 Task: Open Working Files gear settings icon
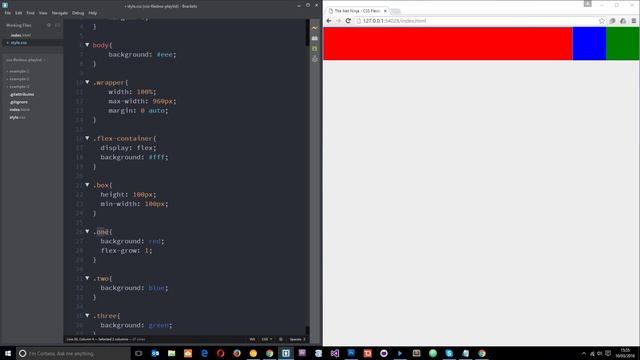pos(49,25)
